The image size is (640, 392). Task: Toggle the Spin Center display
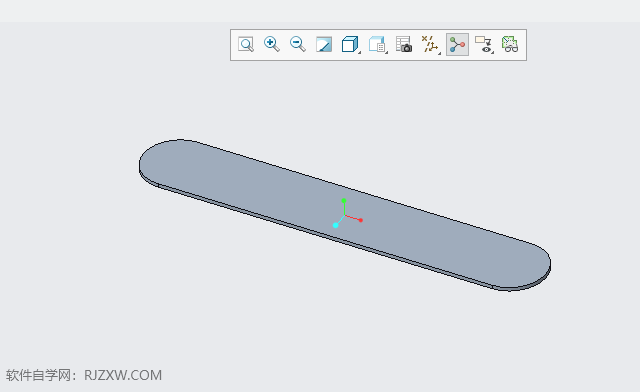coord(457,45)
